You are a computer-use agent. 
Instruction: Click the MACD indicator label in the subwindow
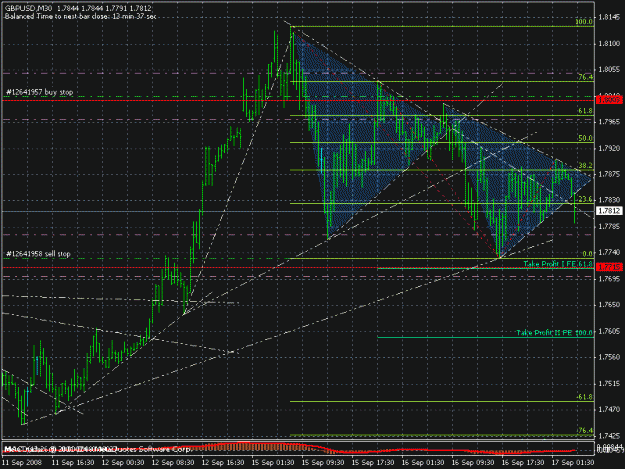(60, 449)
